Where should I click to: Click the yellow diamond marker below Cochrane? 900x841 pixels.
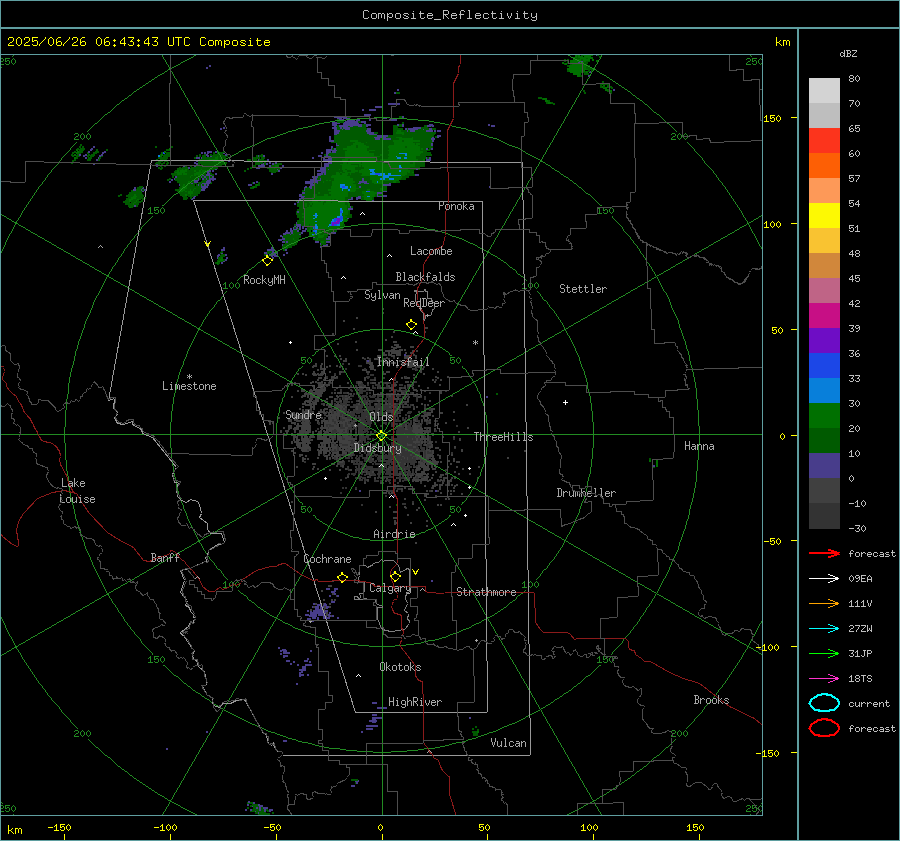pos(342,578)
